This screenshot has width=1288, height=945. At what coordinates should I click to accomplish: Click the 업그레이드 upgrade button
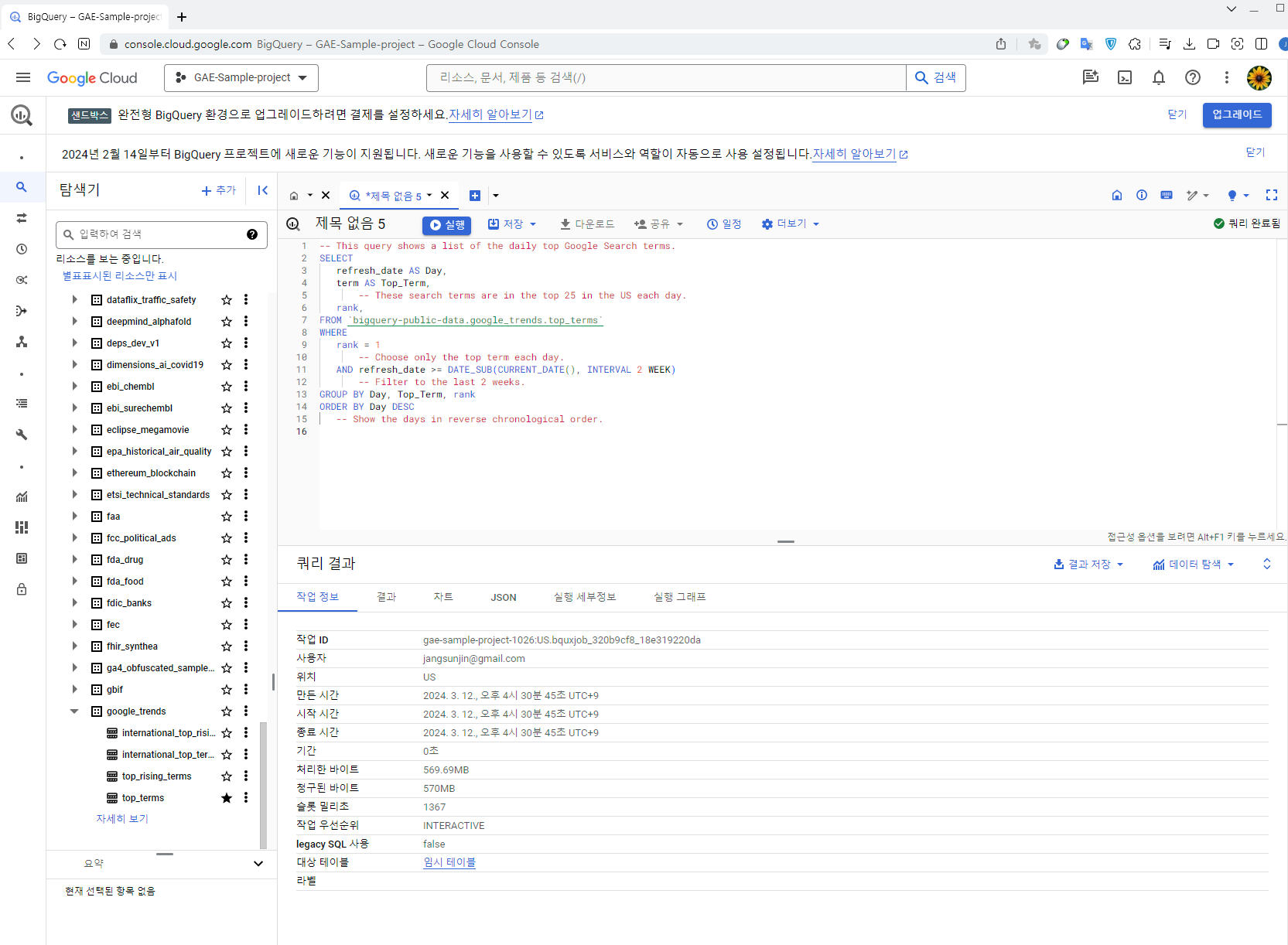pyautogui.click(x=1237, y=114)
